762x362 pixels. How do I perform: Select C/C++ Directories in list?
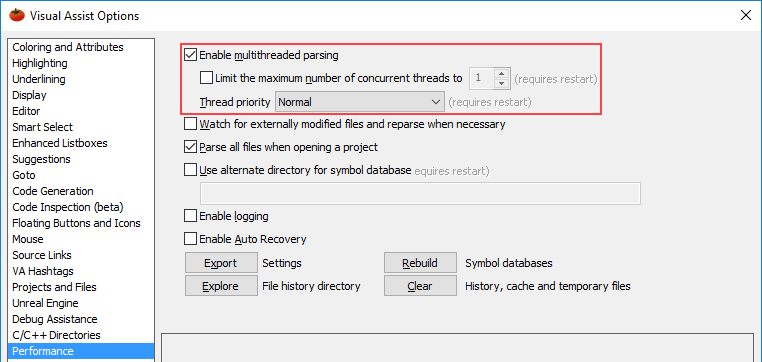56,335
